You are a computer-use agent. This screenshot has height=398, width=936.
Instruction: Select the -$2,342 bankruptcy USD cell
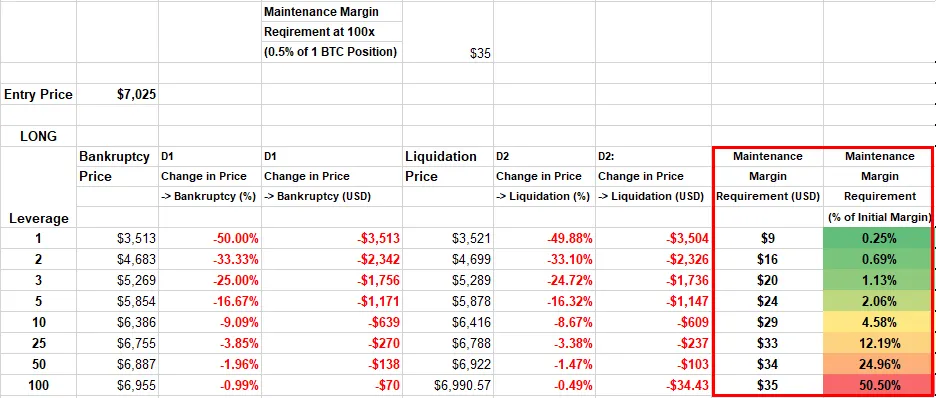(332, 260)
